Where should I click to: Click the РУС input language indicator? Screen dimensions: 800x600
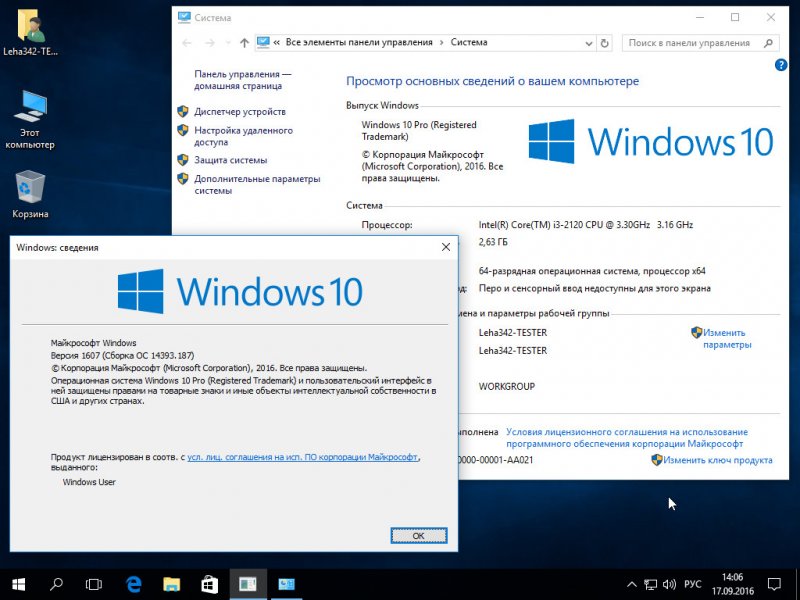(x=692, y=584)
